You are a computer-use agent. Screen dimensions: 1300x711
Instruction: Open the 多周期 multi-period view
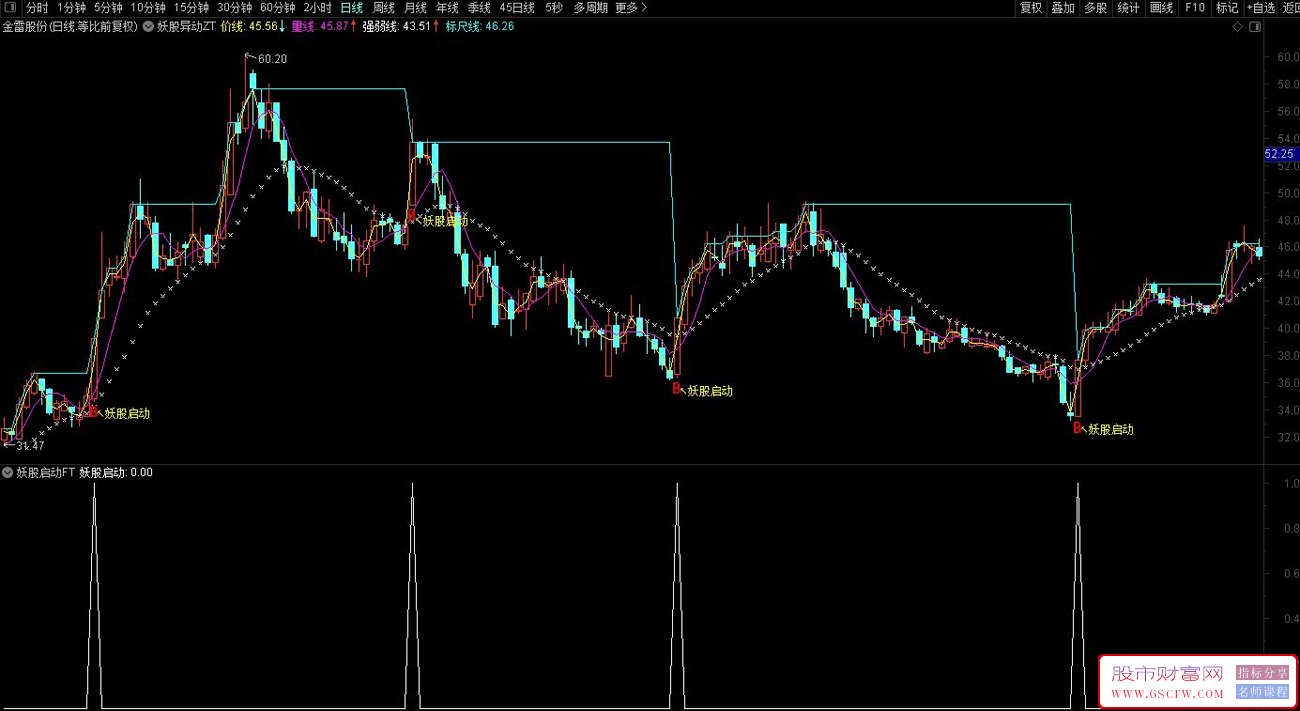click(x=590, y=7)
